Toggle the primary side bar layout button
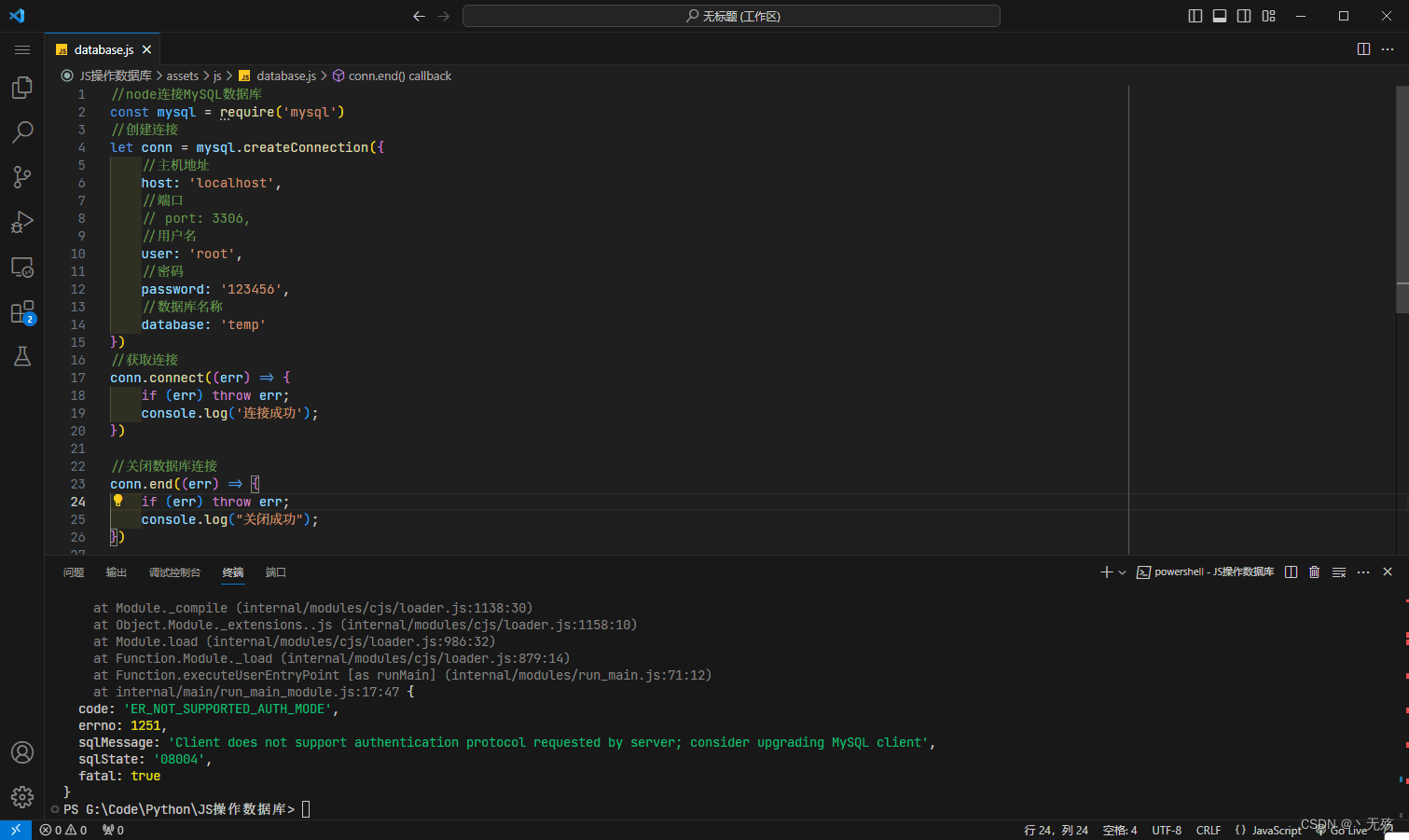The image size is (1409, 840). (x=1195, y=16)
